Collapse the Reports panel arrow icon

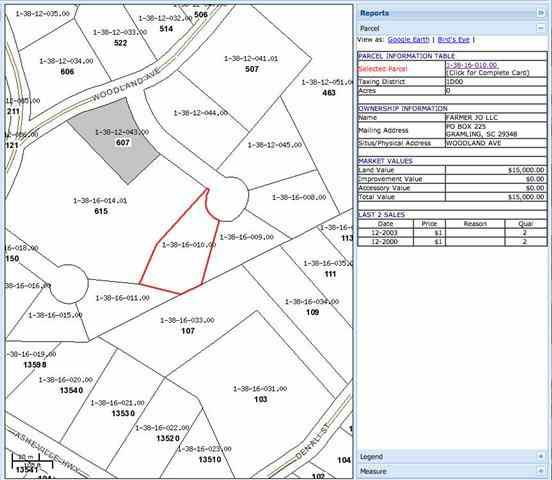(x=540, y=13)
